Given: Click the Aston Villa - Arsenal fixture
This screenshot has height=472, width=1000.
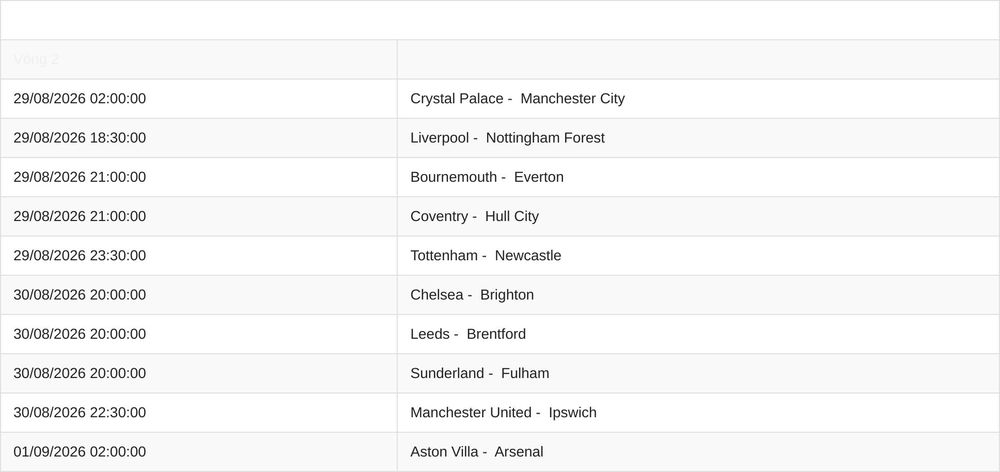Looking at the screenshot, I should coord(476,452).
